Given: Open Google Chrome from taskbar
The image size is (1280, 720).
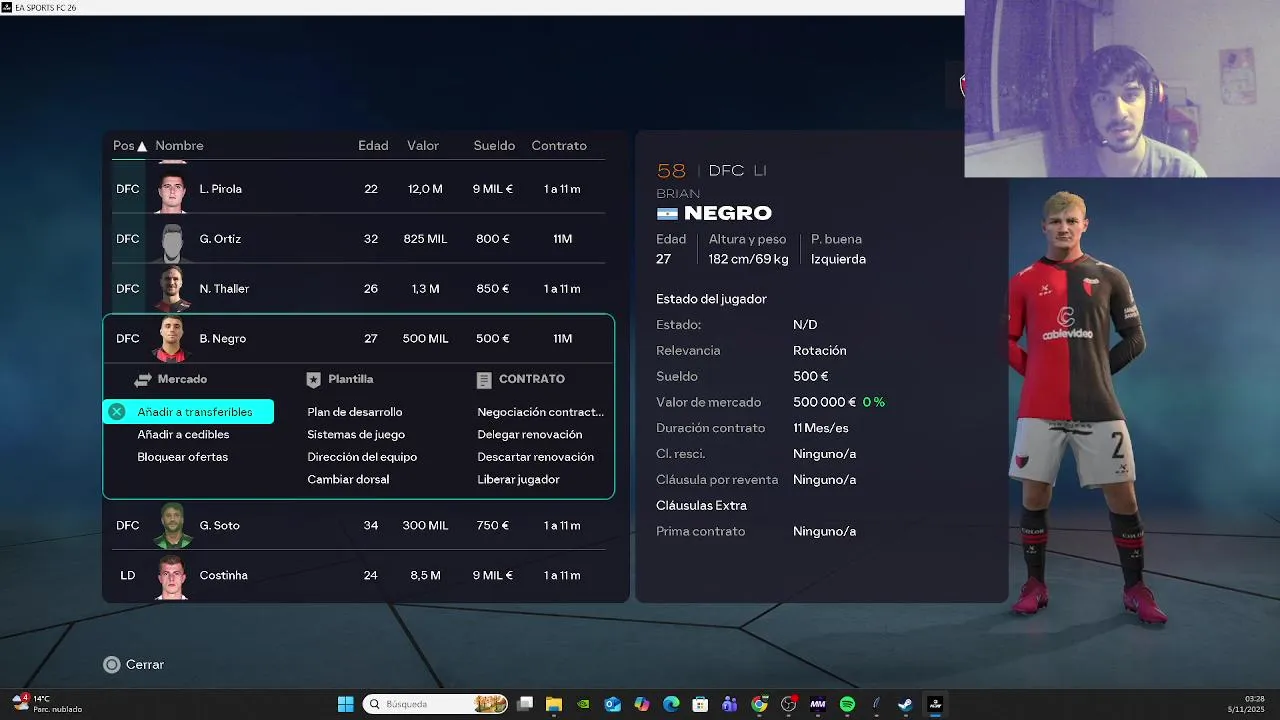Looking at the screenshot, I should coord(759,704).
